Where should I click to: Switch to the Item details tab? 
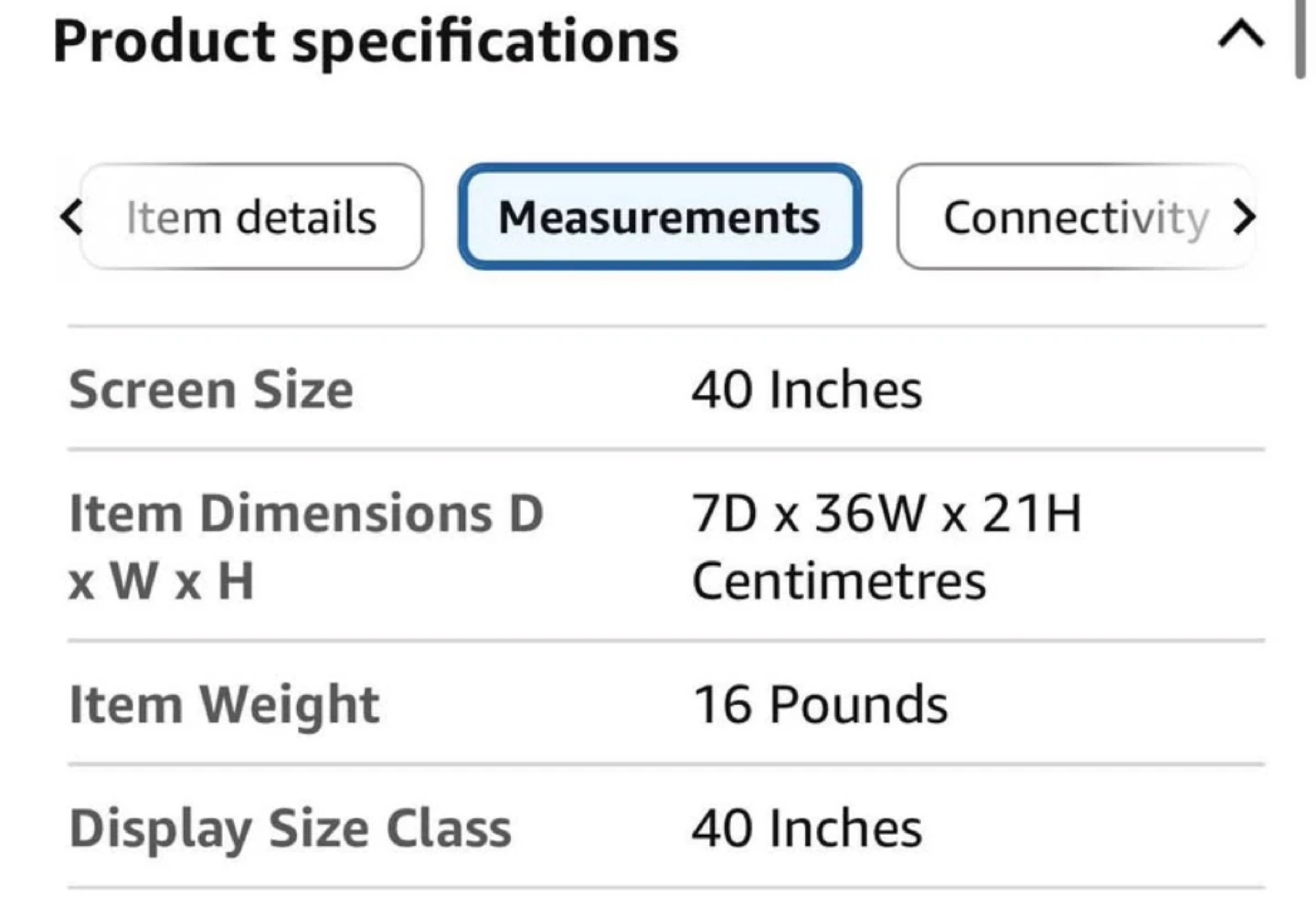(251, 217)
